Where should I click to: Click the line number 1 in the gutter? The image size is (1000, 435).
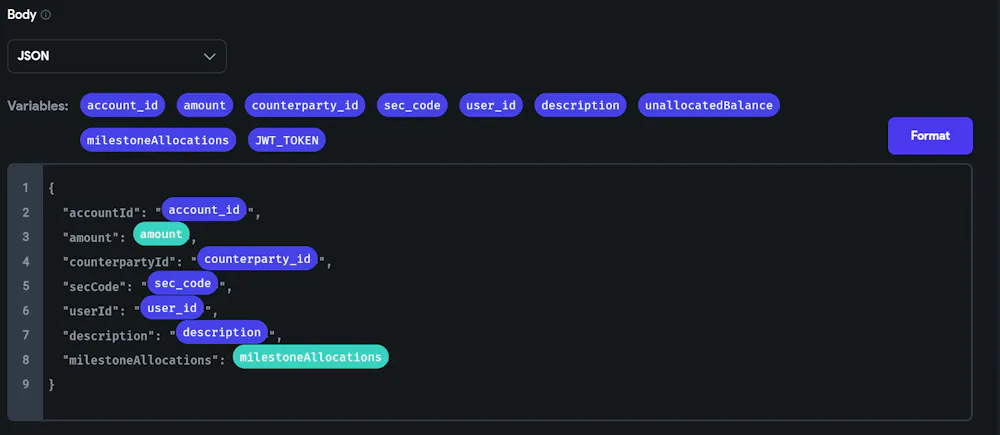click(x=26, y=188)
